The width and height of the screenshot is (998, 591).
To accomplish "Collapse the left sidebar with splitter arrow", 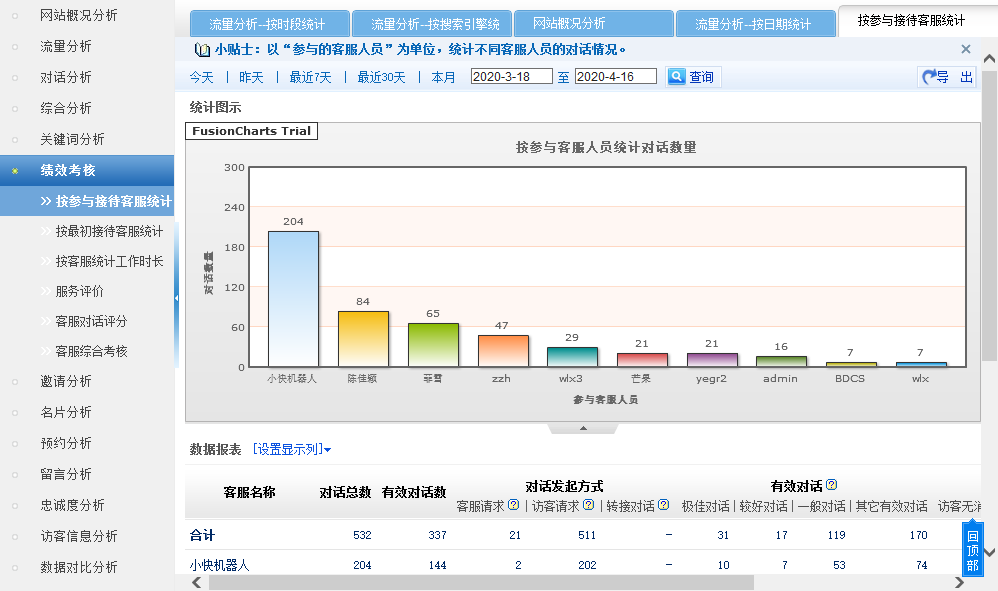I will click(177, 298).
